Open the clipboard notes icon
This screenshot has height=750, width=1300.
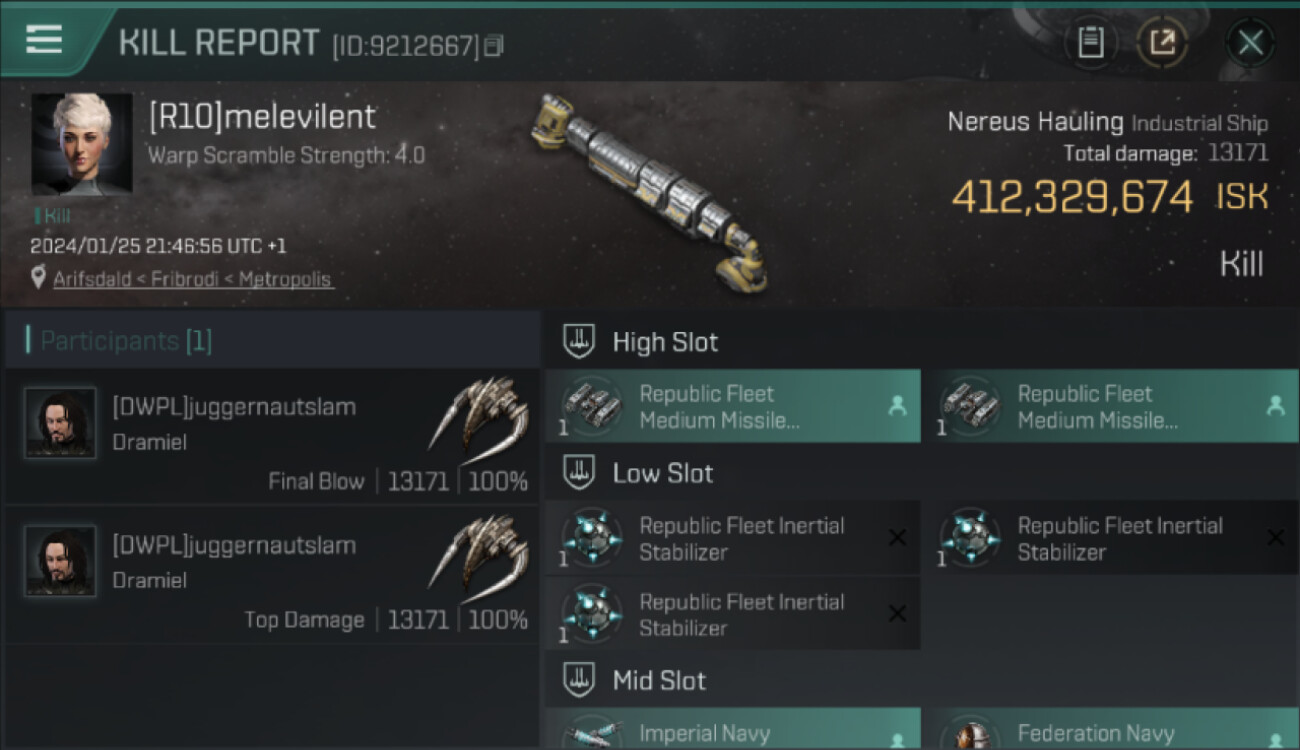pos(1091,43)
